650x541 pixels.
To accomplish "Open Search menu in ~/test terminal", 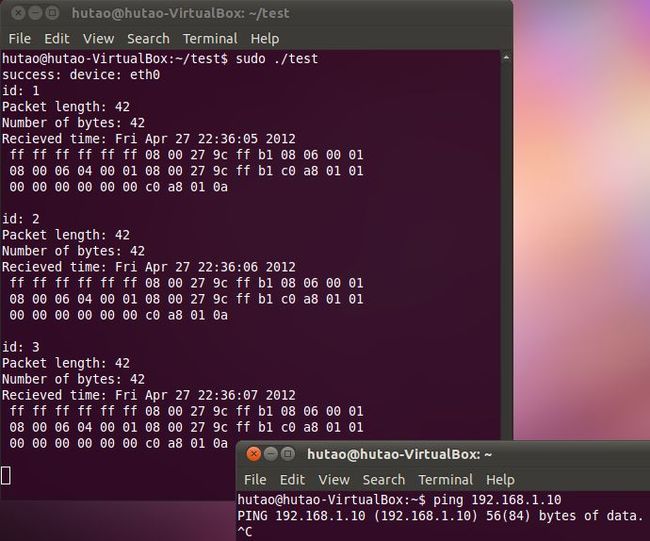I will pos(148,39).
